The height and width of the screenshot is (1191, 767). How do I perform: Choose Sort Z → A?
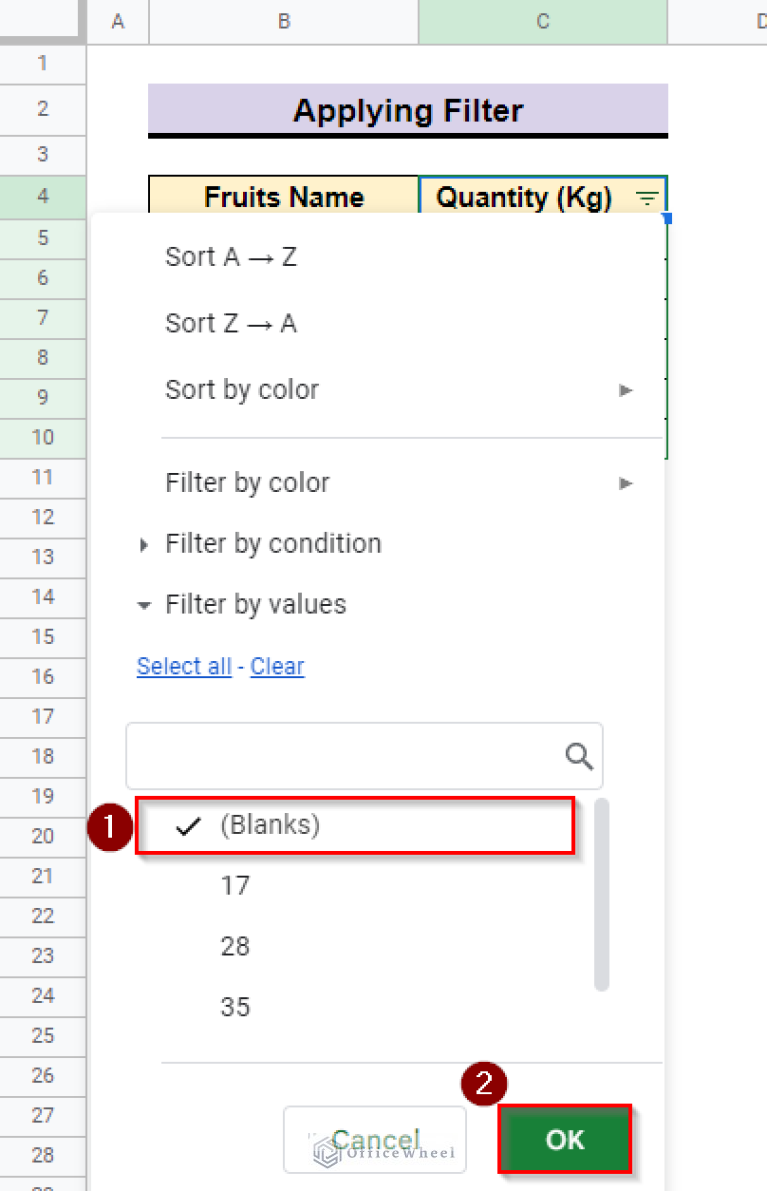231,323
